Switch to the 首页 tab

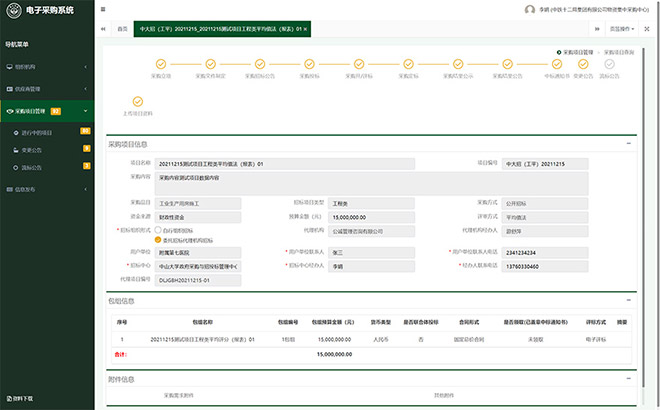pyautogui.click(x=122, y=29)
